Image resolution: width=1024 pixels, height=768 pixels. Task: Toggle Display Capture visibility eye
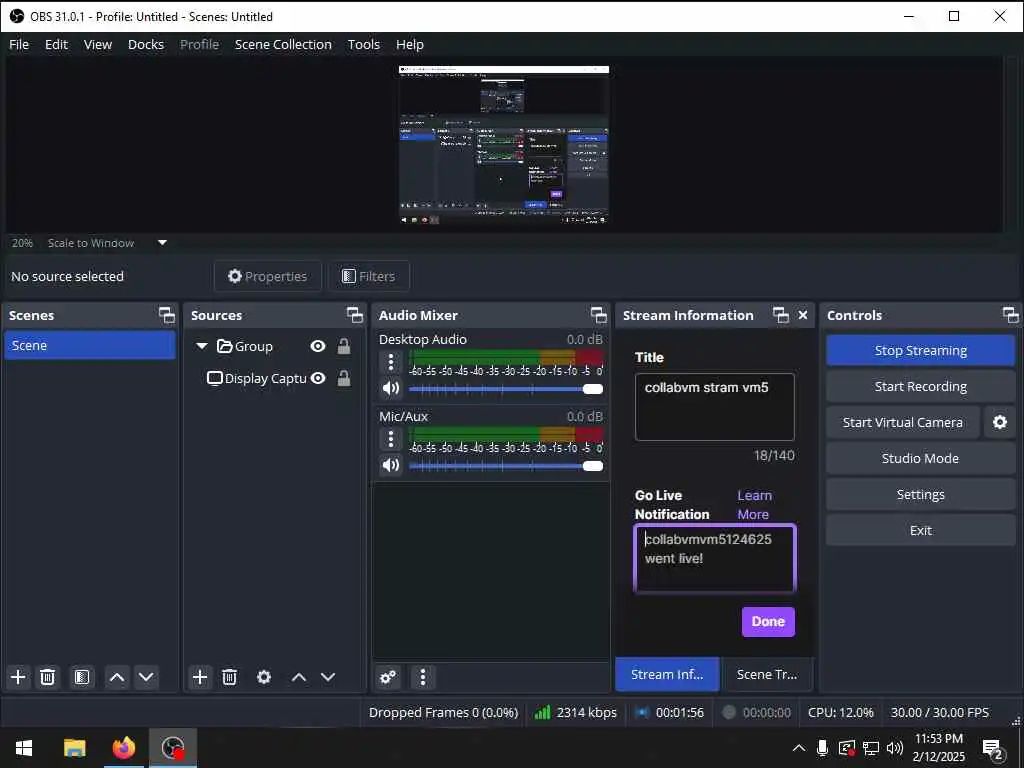[x=318, y=378]
